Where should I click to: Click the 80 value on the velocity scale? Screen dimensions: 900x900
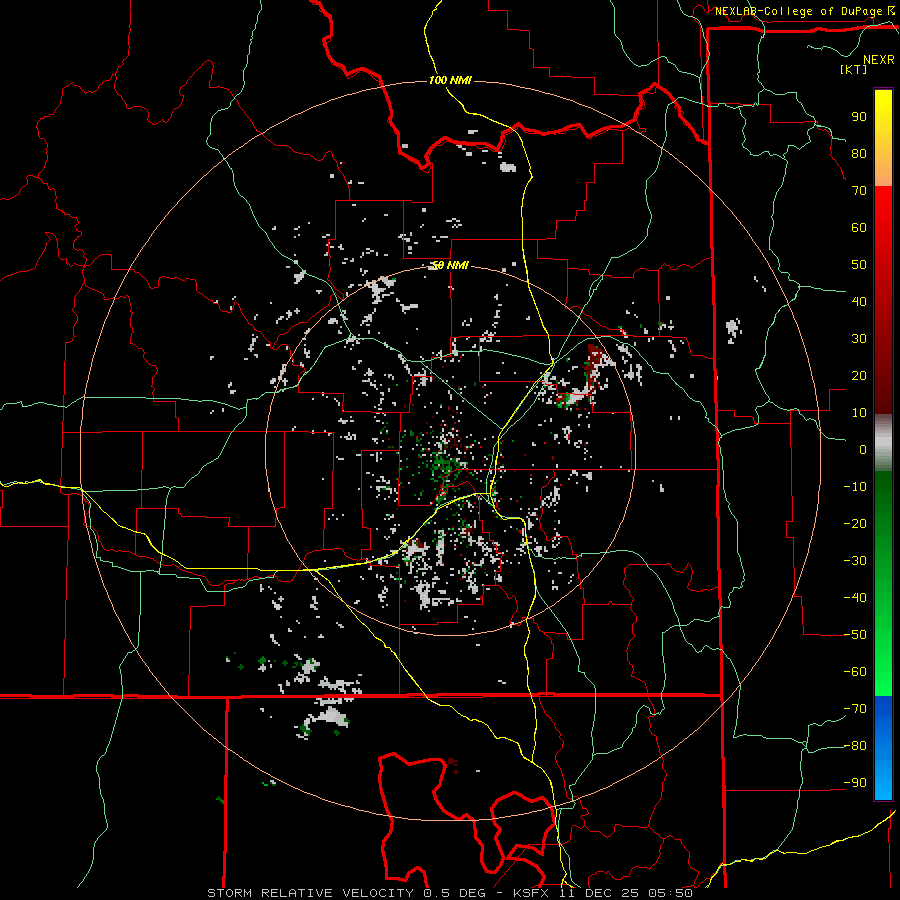(x=859, y=153)
